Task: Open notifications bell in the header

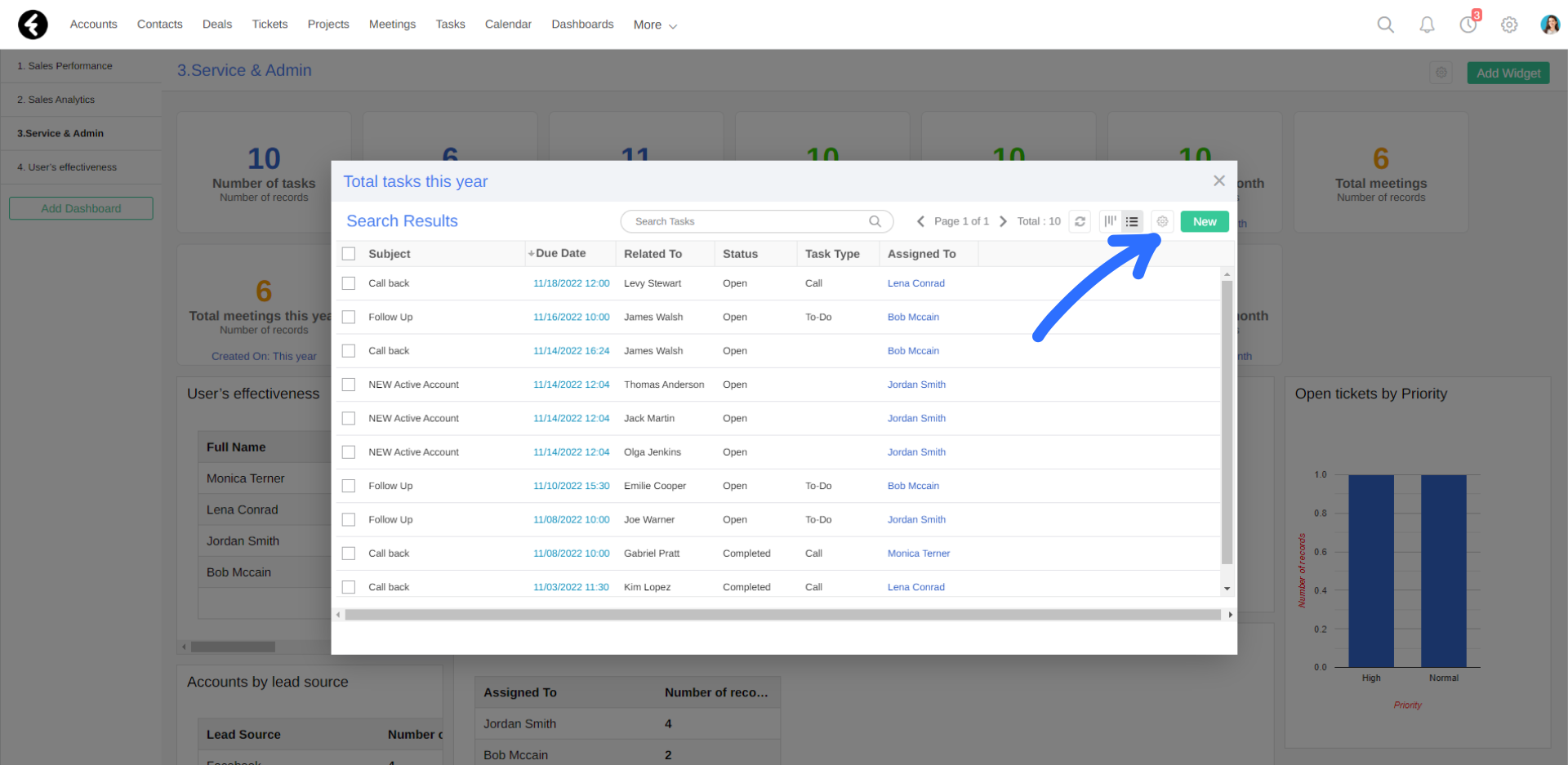Action: point(1427,24)
